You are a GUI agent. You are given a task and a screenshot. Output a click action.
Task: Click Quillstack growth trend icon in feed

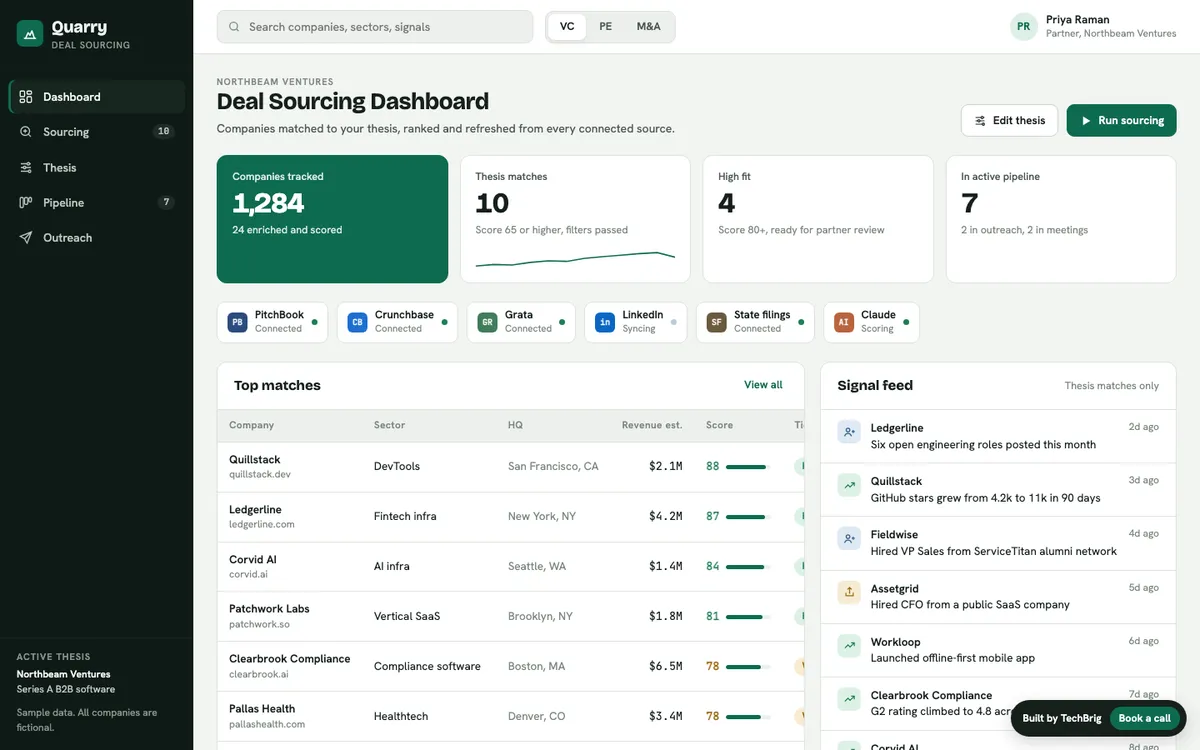tap(849, 485)
